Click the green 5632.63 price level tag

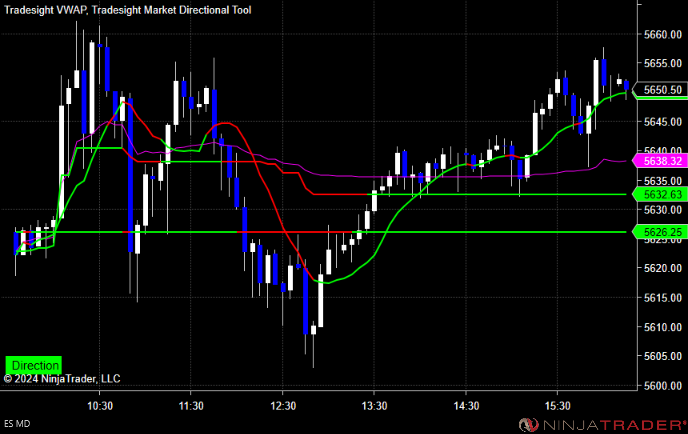point(660,194)
